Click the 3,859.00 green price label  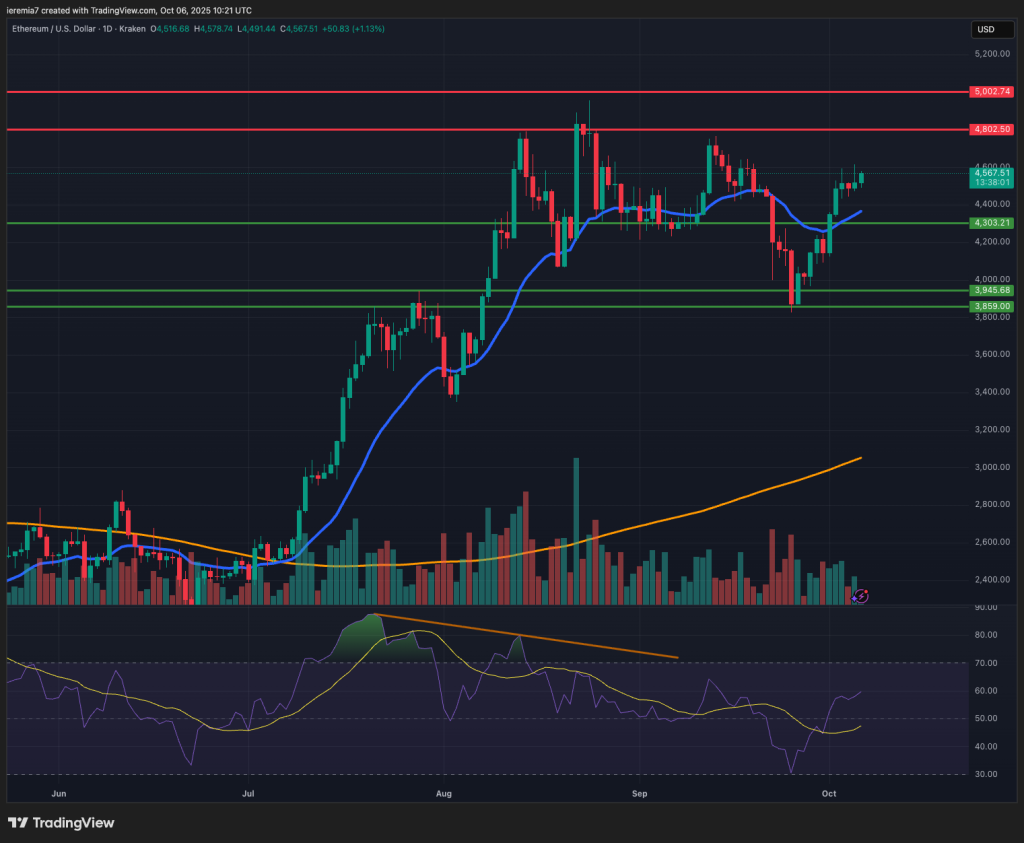[992, 307]
